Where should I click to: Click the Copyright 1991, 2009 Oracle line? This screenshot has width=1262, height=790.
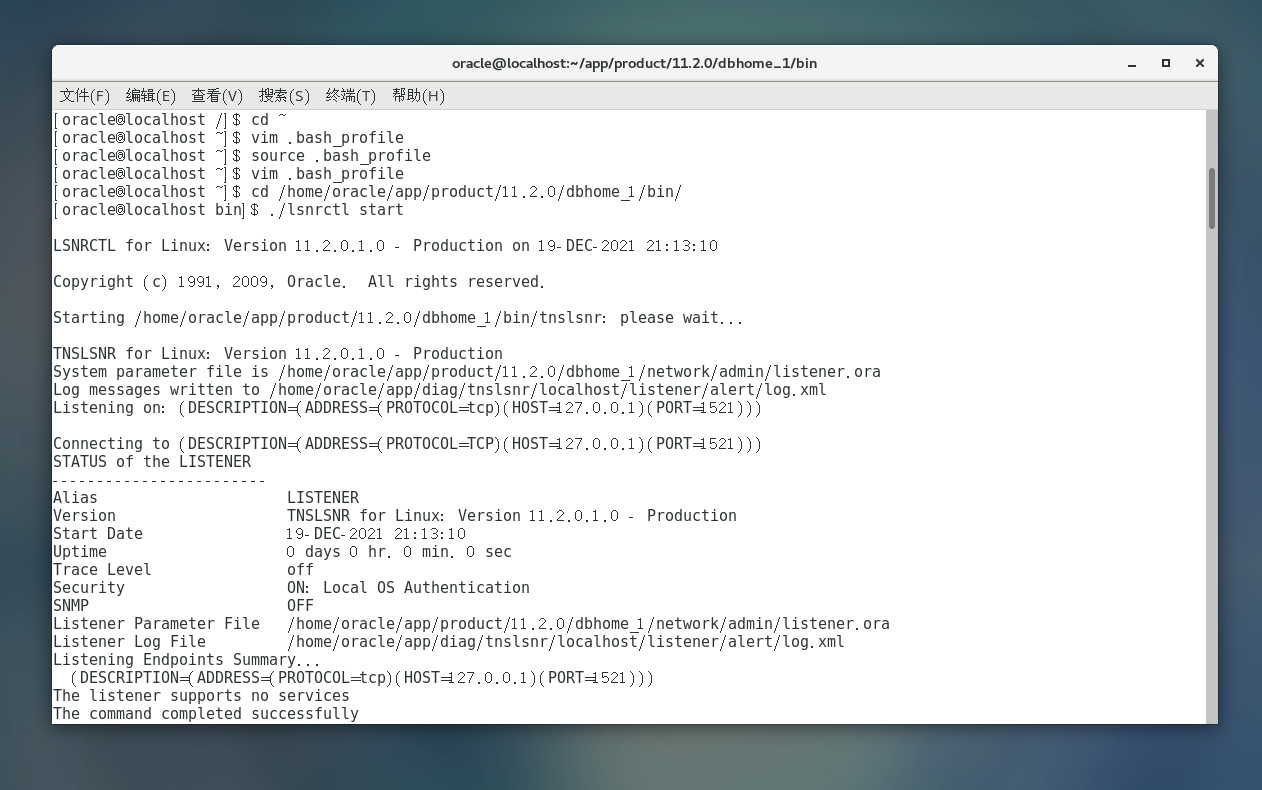tap(299, 282)
